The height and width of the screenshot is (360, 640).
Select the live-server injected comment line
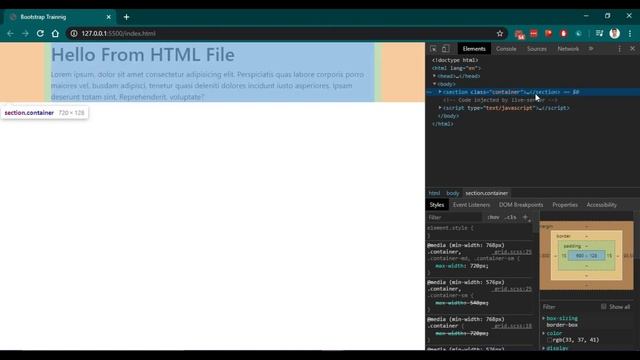(500, 100)
